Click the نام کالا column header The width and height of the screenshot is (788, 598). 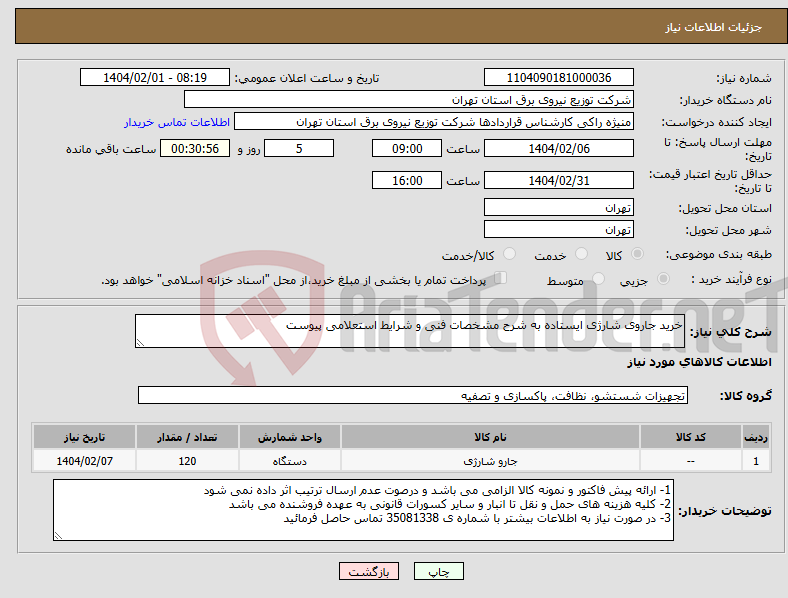click(x=490, y=437)
